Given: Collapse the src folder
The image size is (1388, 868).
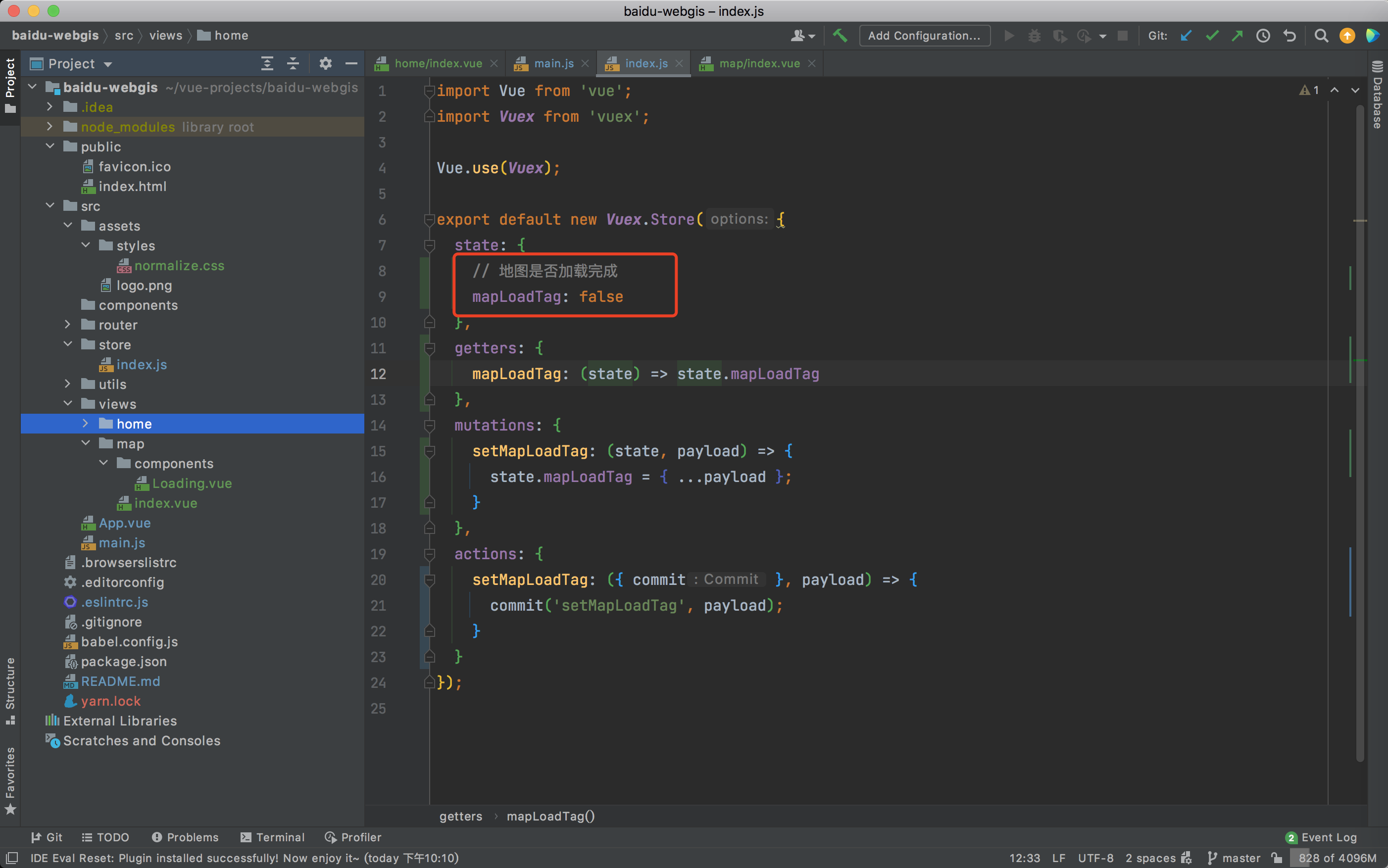Looking at the screenshot, I should point(50,205).
